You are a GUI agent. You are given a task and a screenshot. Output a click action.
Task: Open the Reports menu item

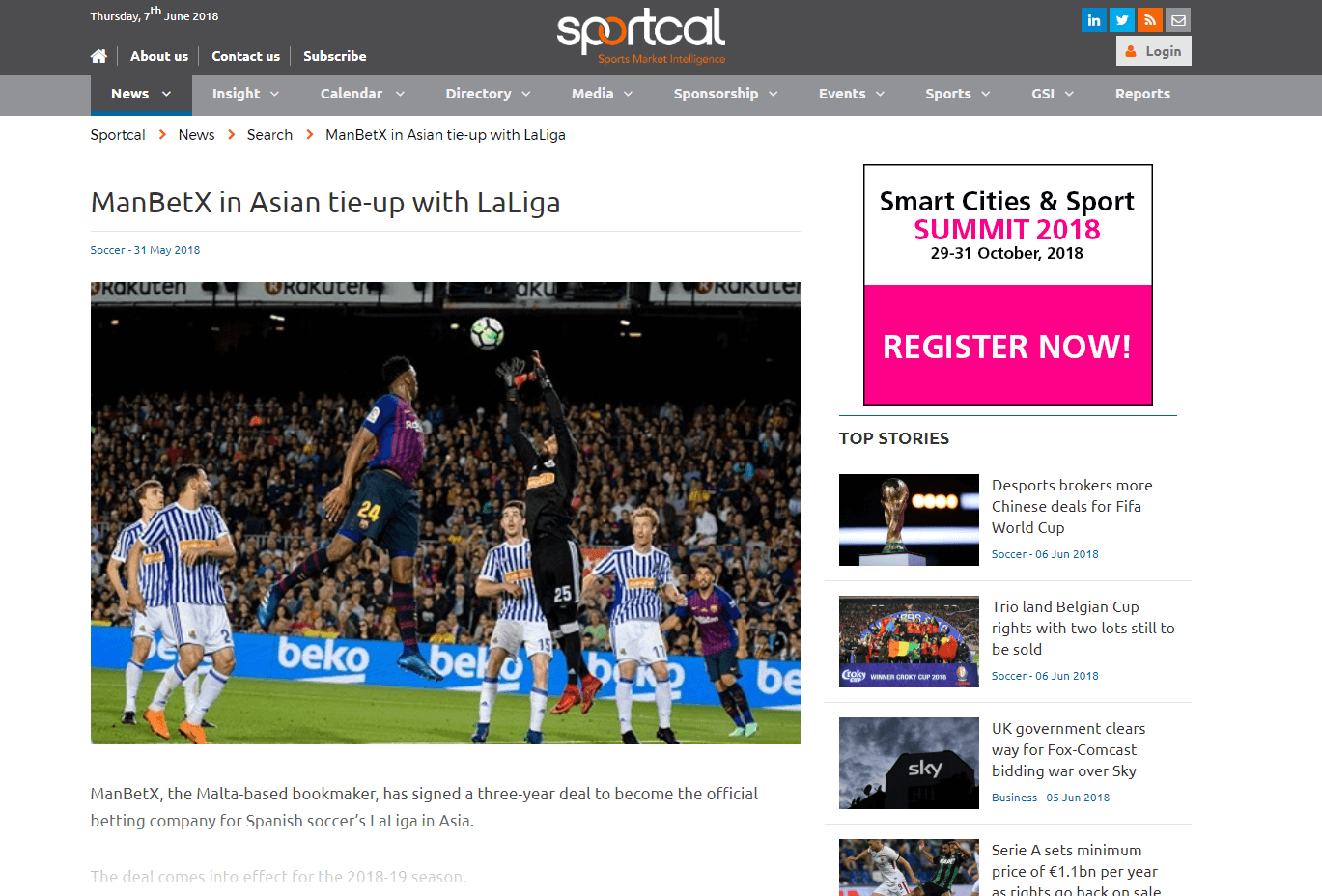(1142, 94)
